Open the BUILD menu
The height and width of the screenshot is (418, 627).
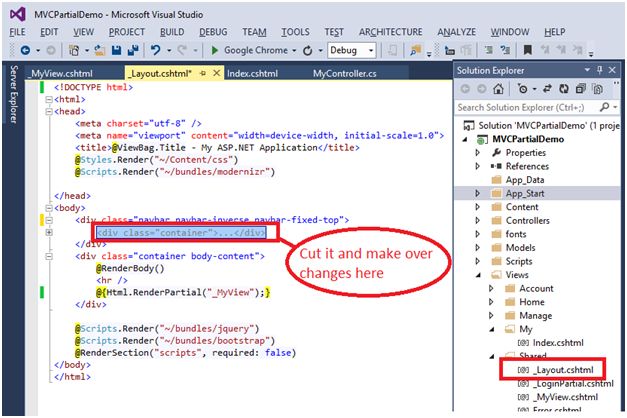(172, 32)
